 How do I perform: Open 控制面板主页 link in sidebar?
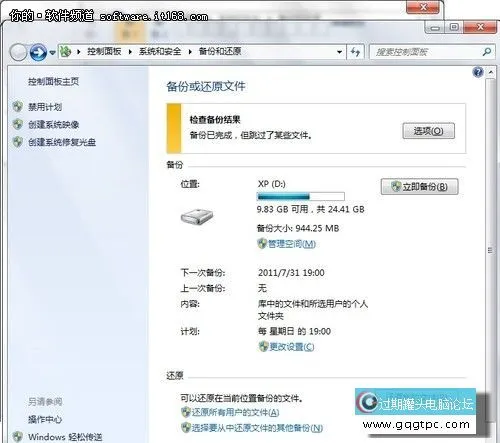(53, 81)
